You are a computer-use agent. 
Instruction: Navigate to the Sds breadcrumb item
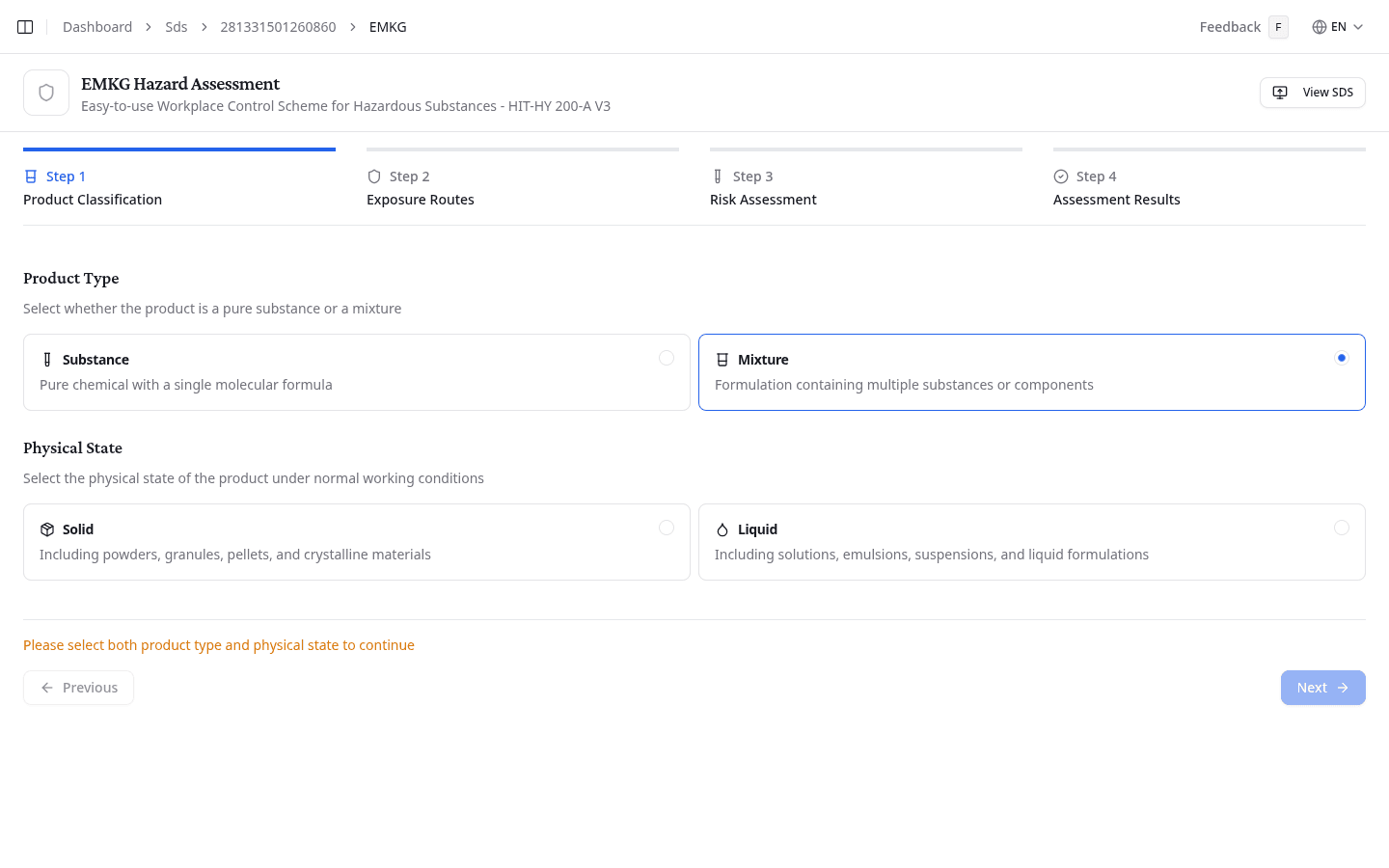[176, 26]
